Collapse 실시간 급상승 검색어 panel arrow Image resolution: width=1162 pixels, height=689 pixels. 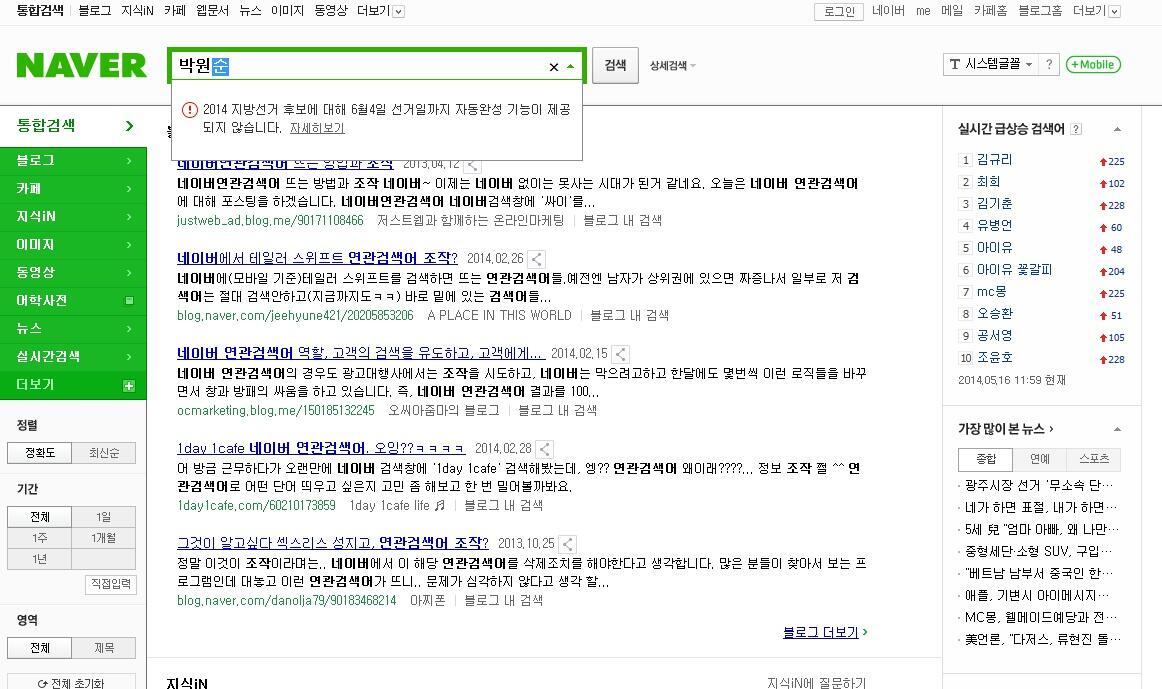point(1117,130)
